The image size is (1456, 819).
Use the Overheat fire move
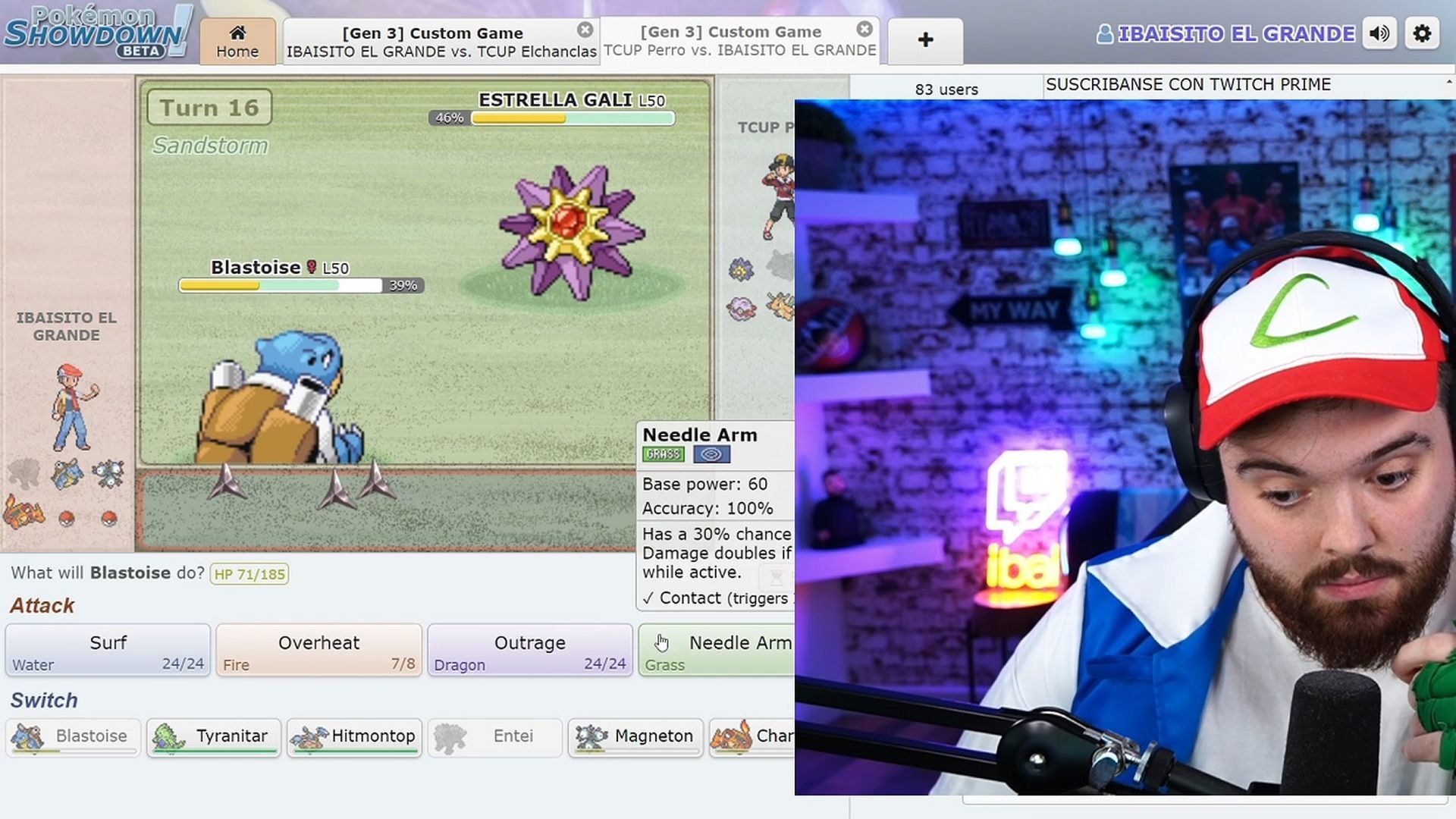[318, 651]
